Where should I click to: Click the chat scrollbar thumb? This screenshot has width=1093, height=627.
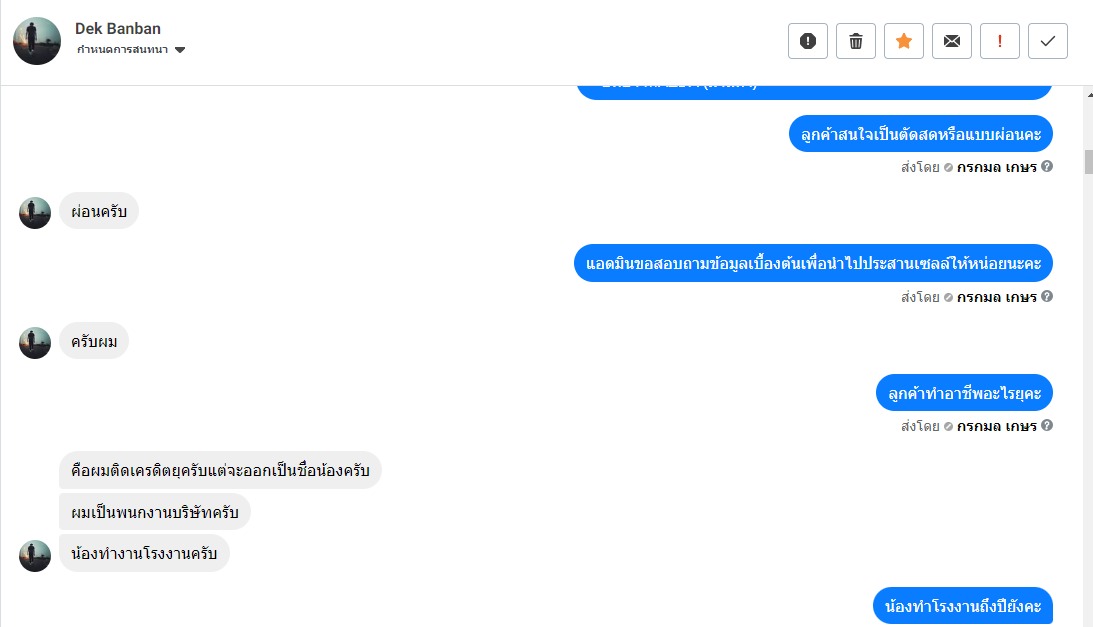click(1089, 162)
